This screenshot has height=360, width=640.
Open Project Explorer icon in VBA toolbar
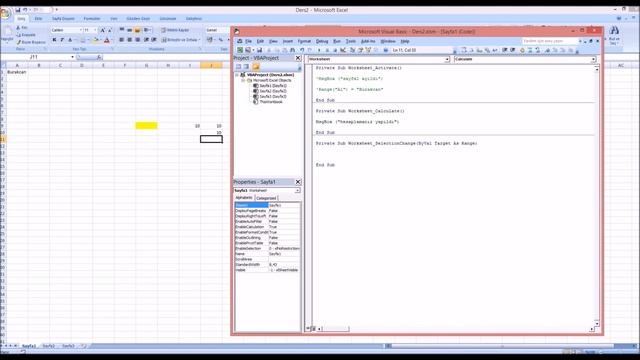(352, 50)
